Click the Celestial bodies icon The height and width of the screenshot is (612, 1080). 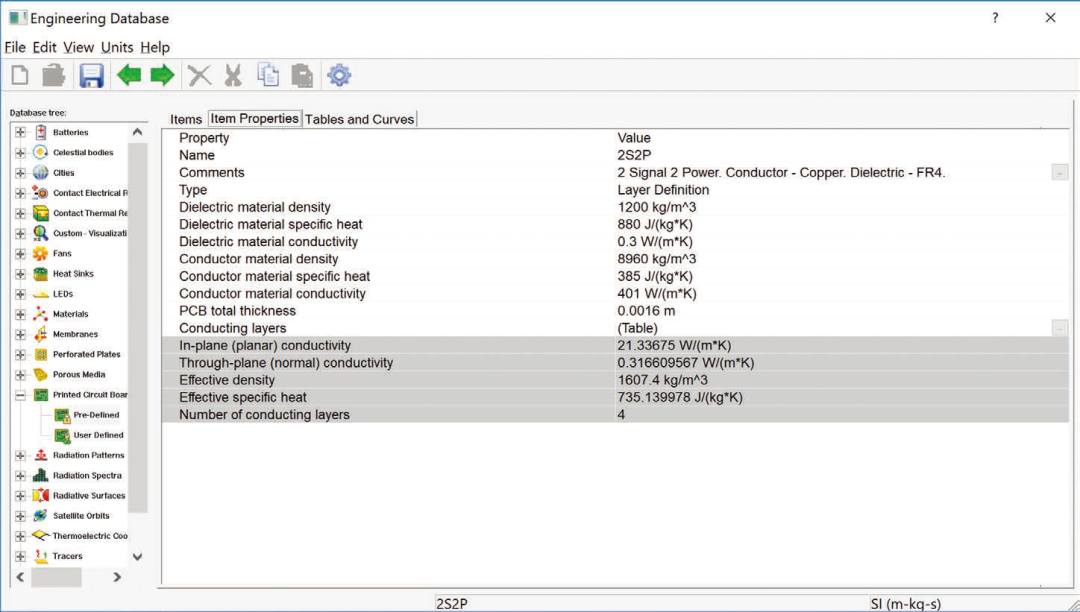(41, 152)
